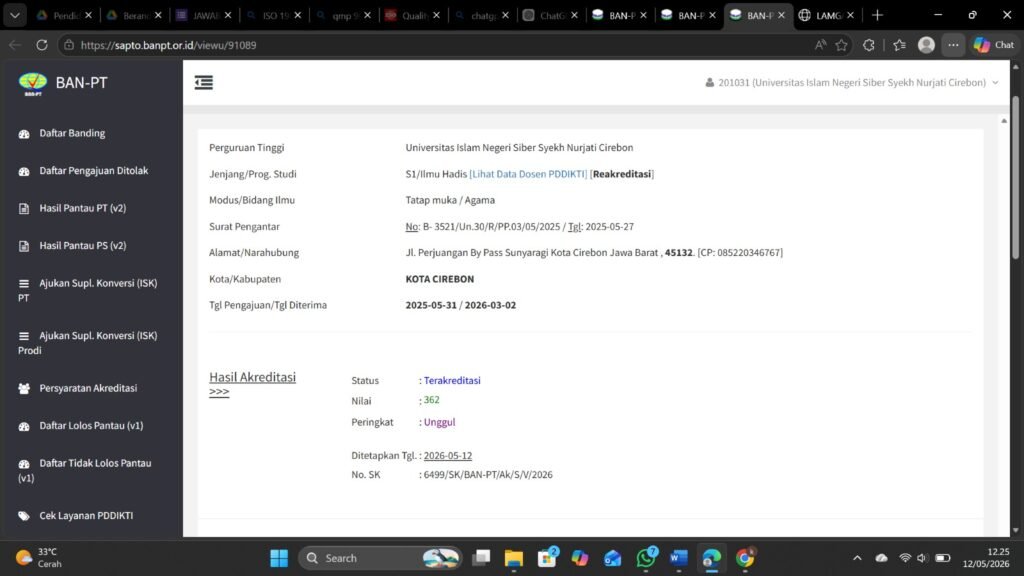
Task: Click the OneDrive cloud tray icon
Action: (x=882, y=558)
